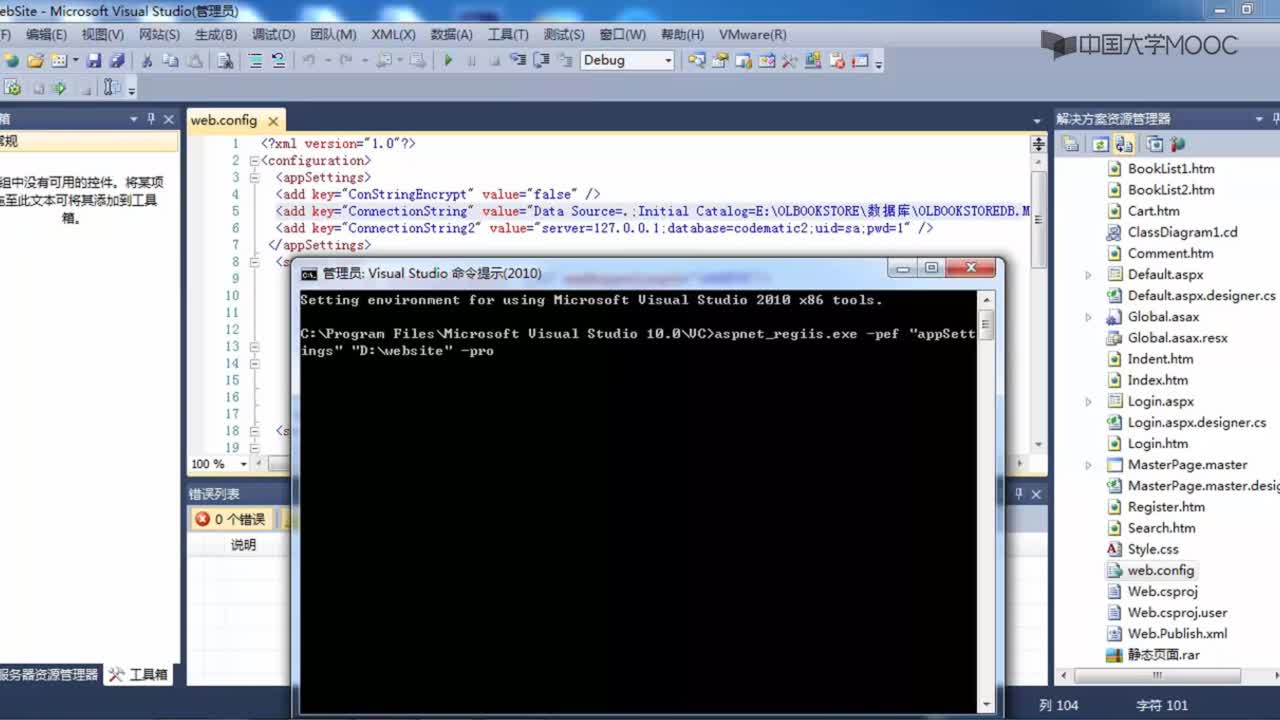Select web.config in Solution Explorer
Image resolution: width=1280 pixels, height=720 pixels.
[x=1161, y=571]
